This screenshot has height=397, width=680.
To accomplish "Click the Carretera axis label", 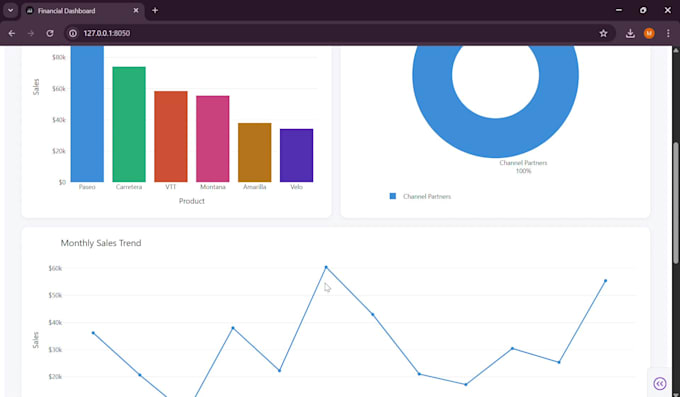I will [129, 187].
